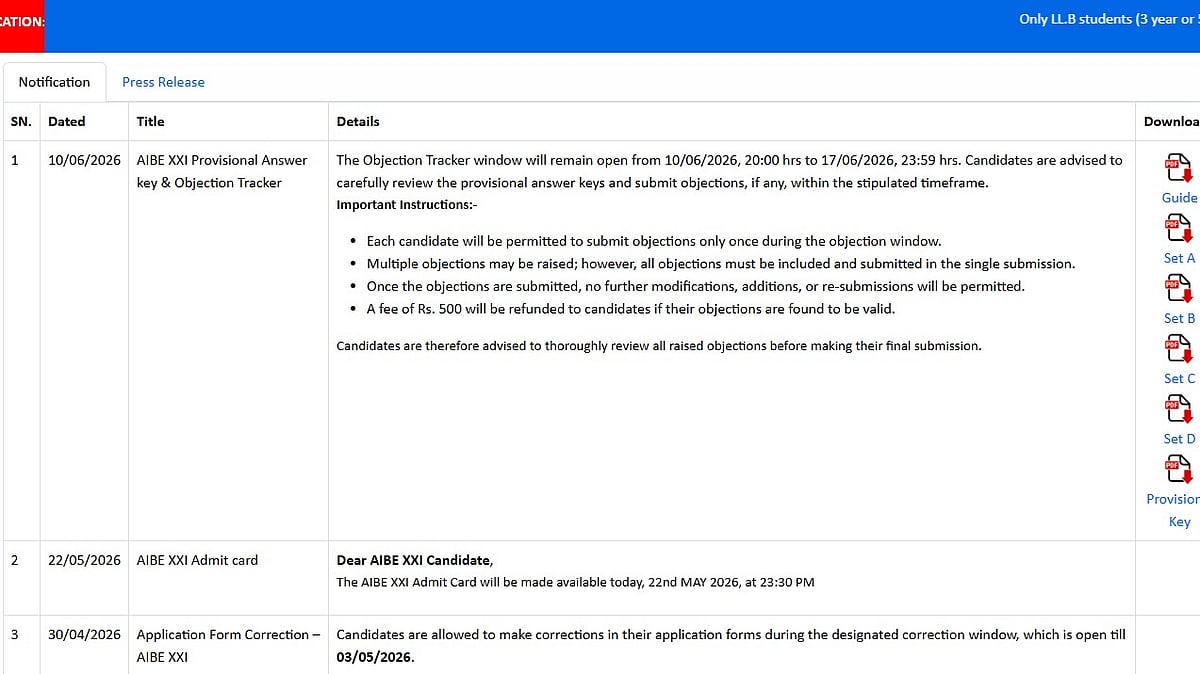
Task: Open the Set A link text
Action: pos(1179,258)
